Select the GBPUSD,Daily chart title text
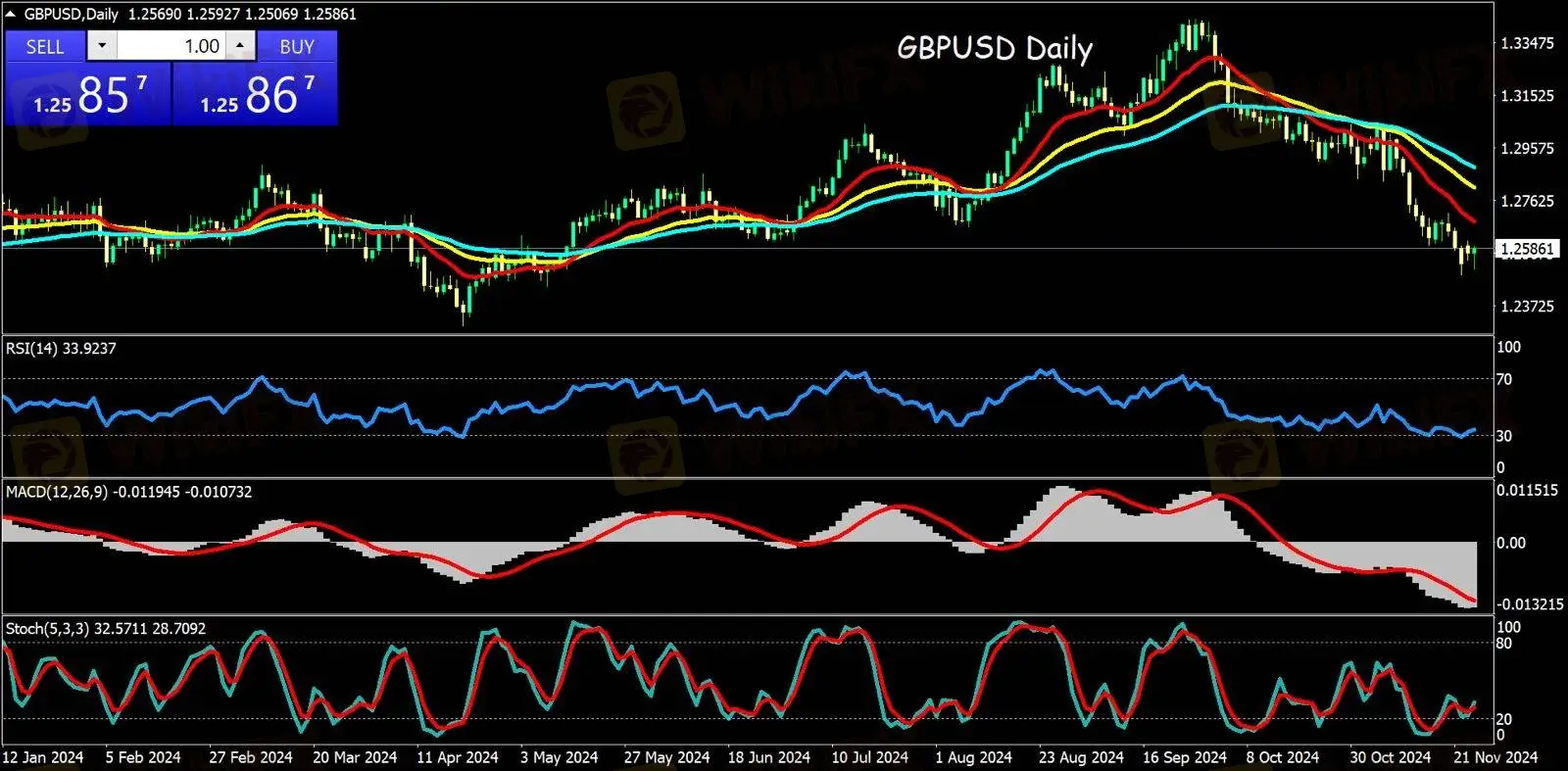This screenshot has width=1568, height=771. tap(72, 15)
